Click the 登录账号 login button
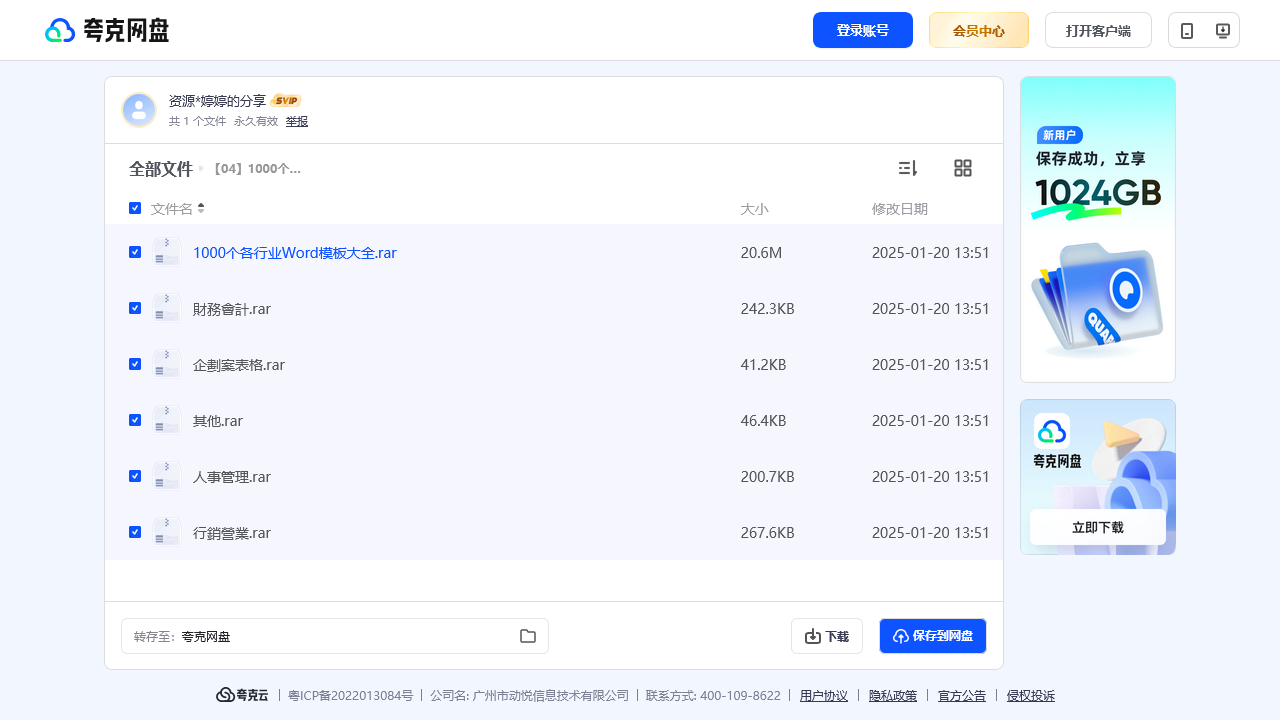1280x720 pixels. coord(863,30)
